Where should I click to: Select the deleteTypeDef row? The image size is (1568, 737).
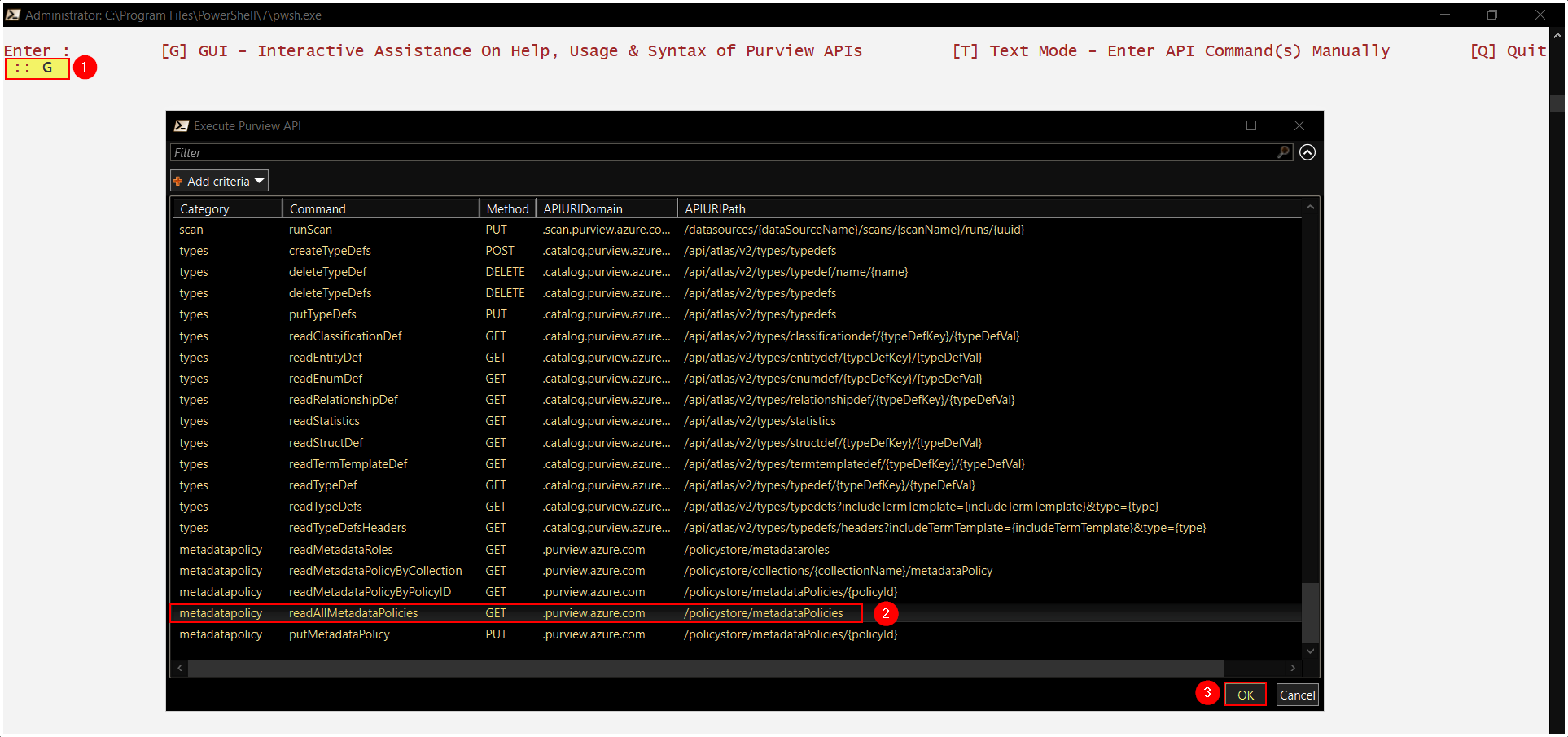click(x=736, y=272)
